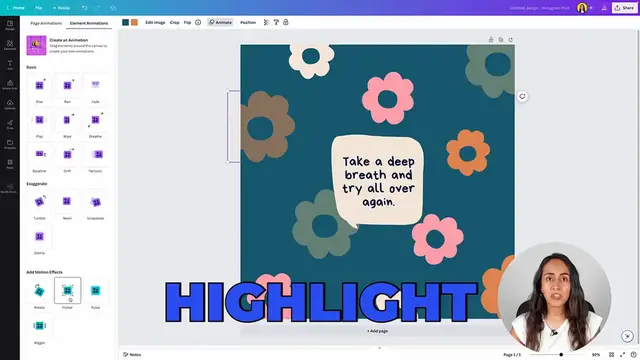Image resolution: width=640 pixels, height=360 pixels.
Task: Open the Uploads panel in sidebar
Action: point(10,104)
